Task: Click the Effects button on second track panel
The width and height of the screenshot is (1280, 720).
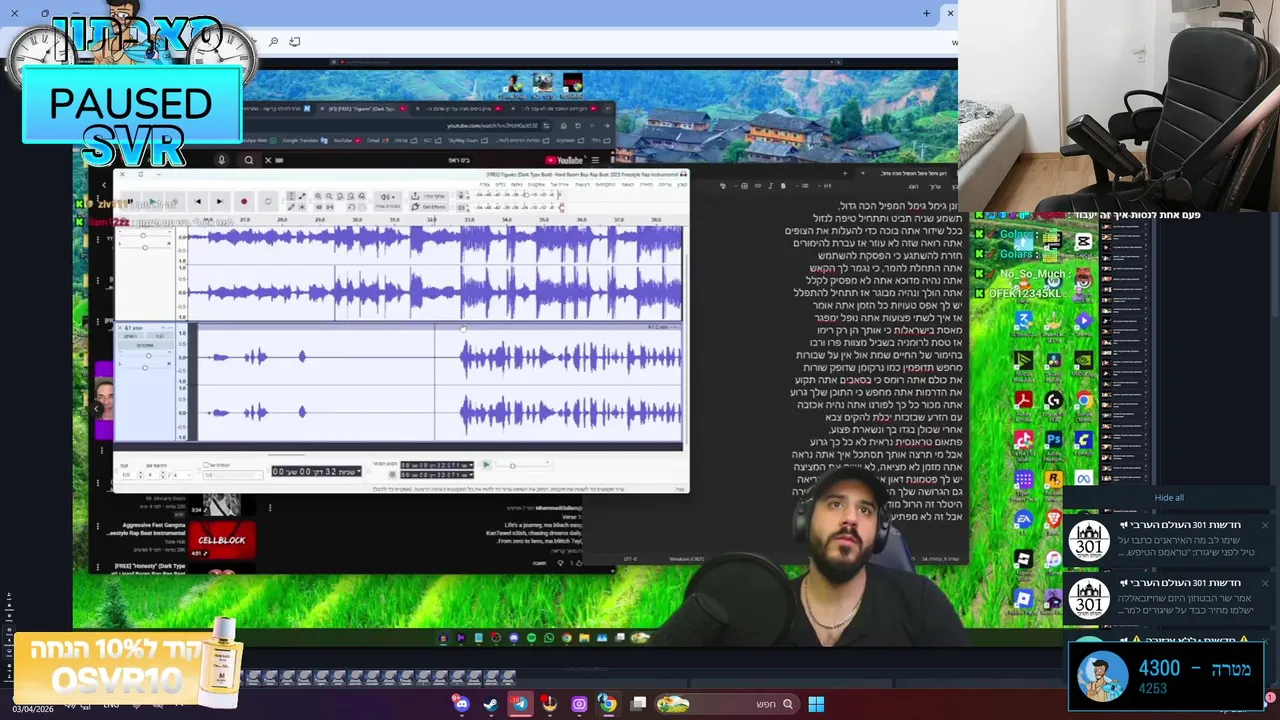Action: click(x=145, y=346)
